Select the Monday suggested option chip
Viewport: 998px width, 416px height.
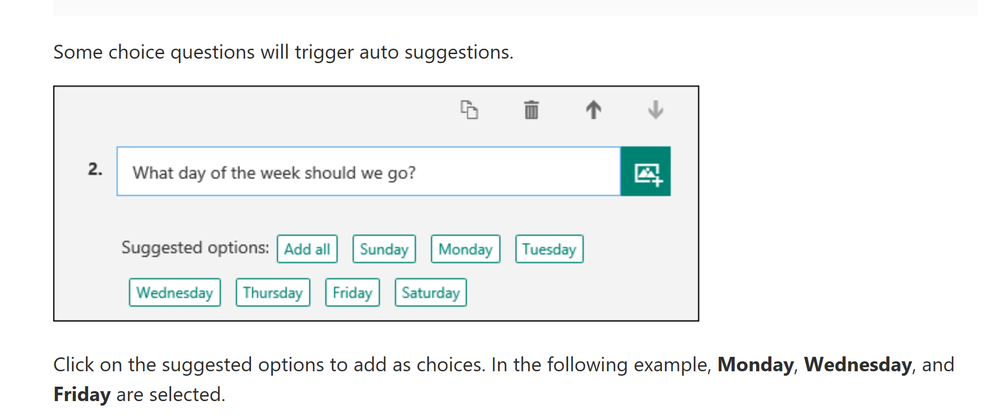tap(465, 249)
